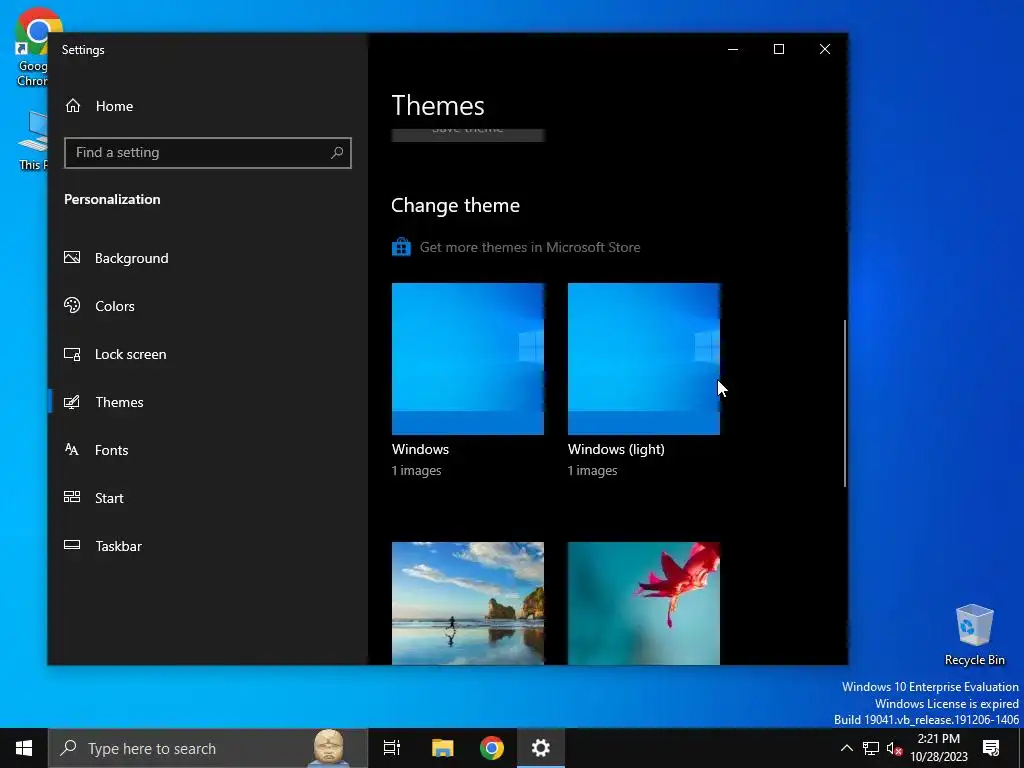Select the Recycle Bin desktop icon
1024x768 pixels.
[974, 635]
